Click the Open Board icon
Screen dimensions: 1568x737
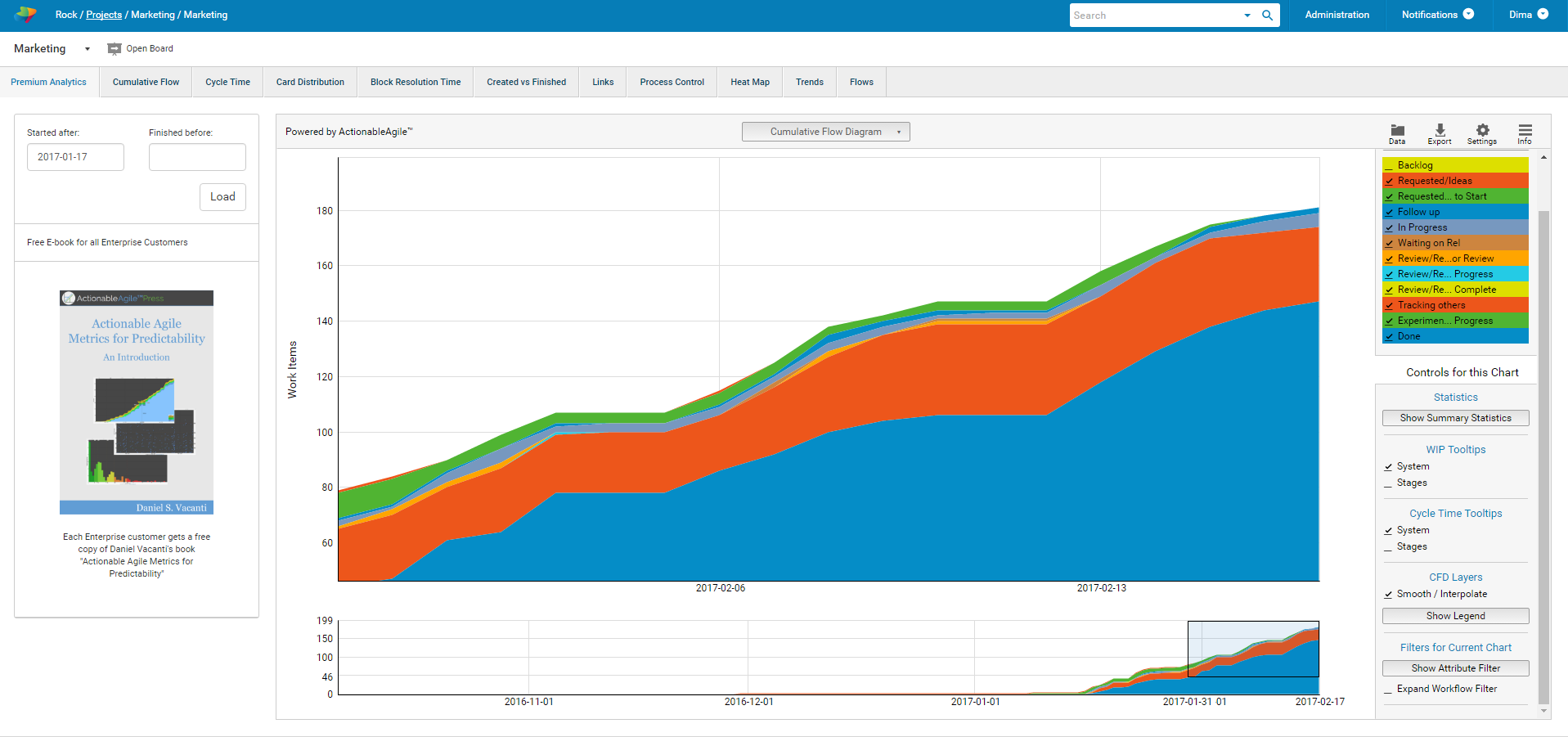coord(115,49)
